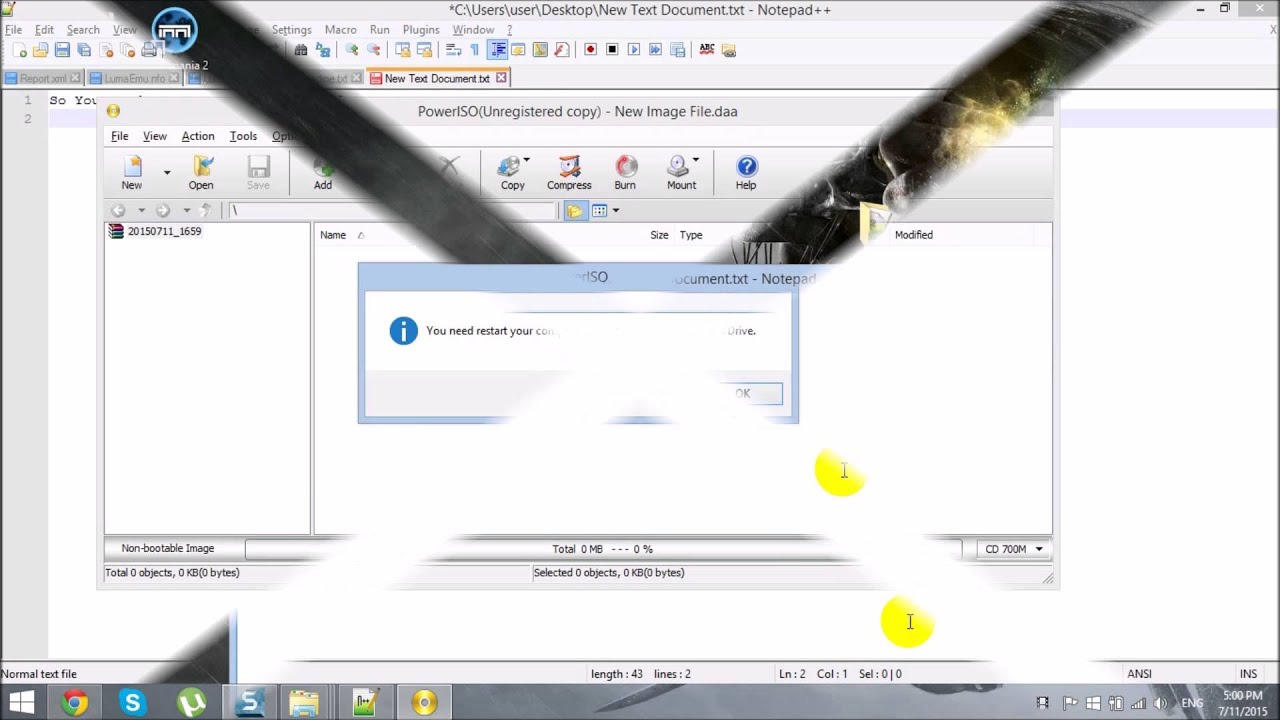Click PowerISO back navigation arrow
The image size is (1280, 720).
click(x=118, y=211)
